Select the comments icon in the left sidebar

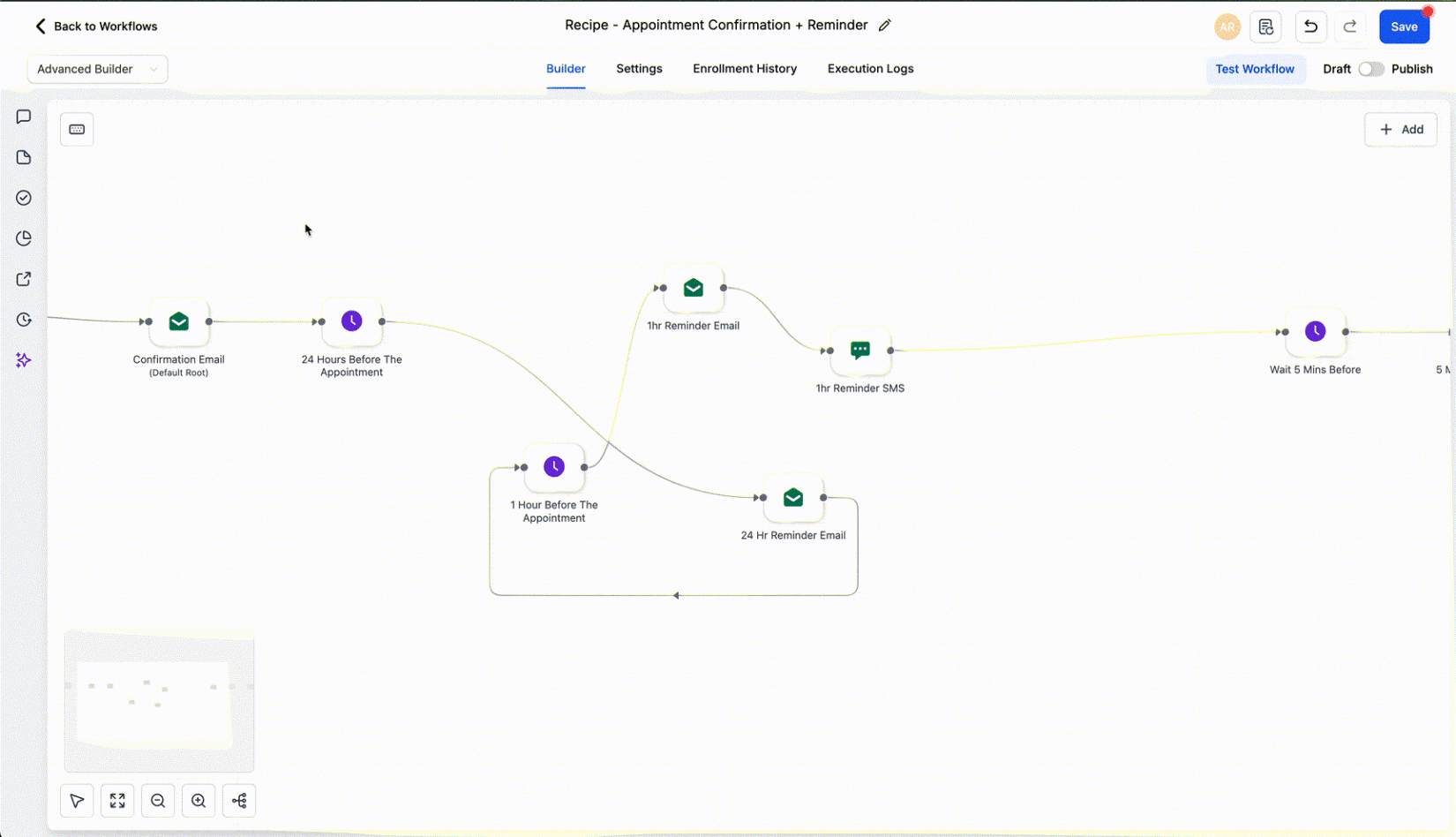(x=23, y=116)
